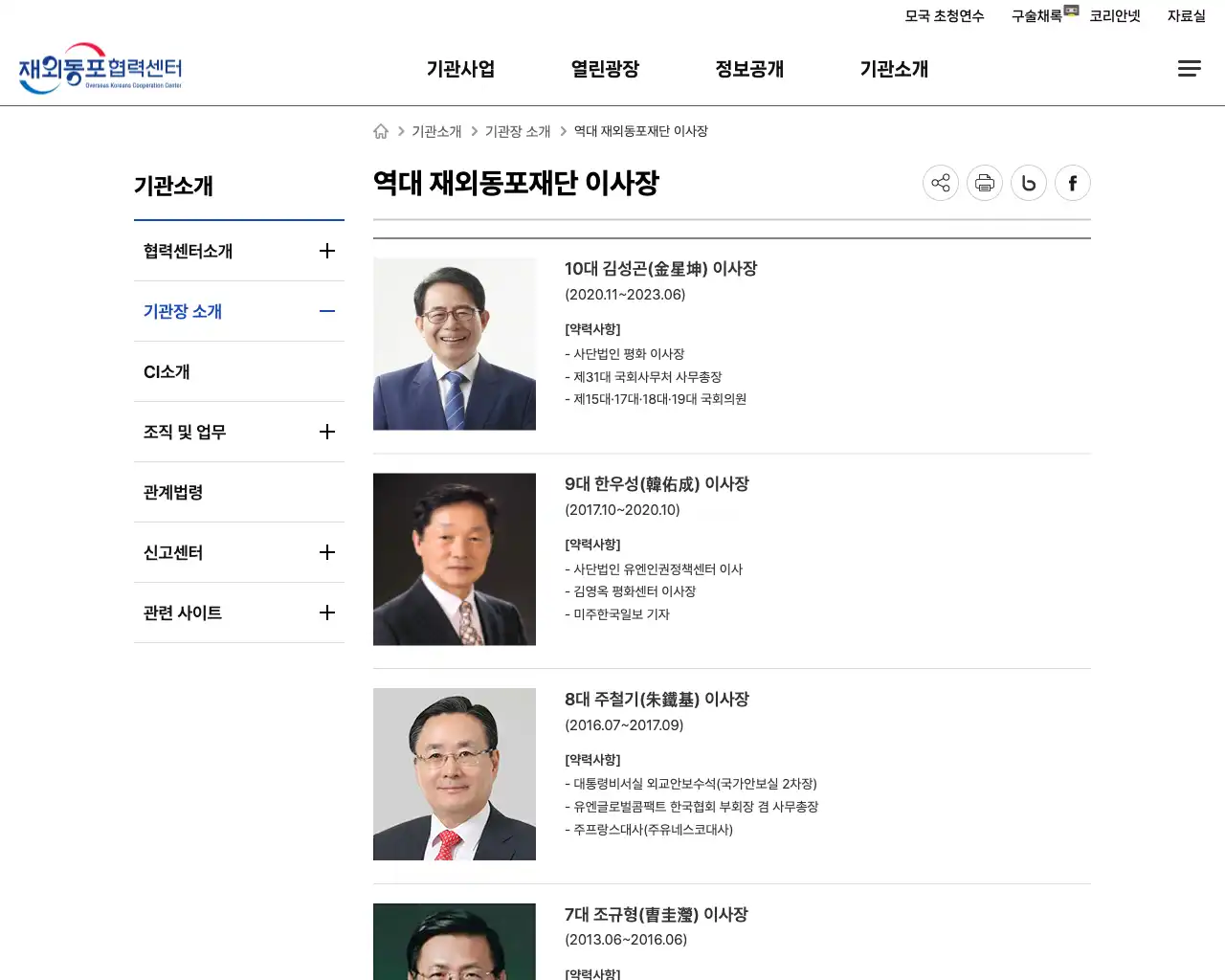
Task: Expand 신고센터 submenu plus
Action: (327, 552)
